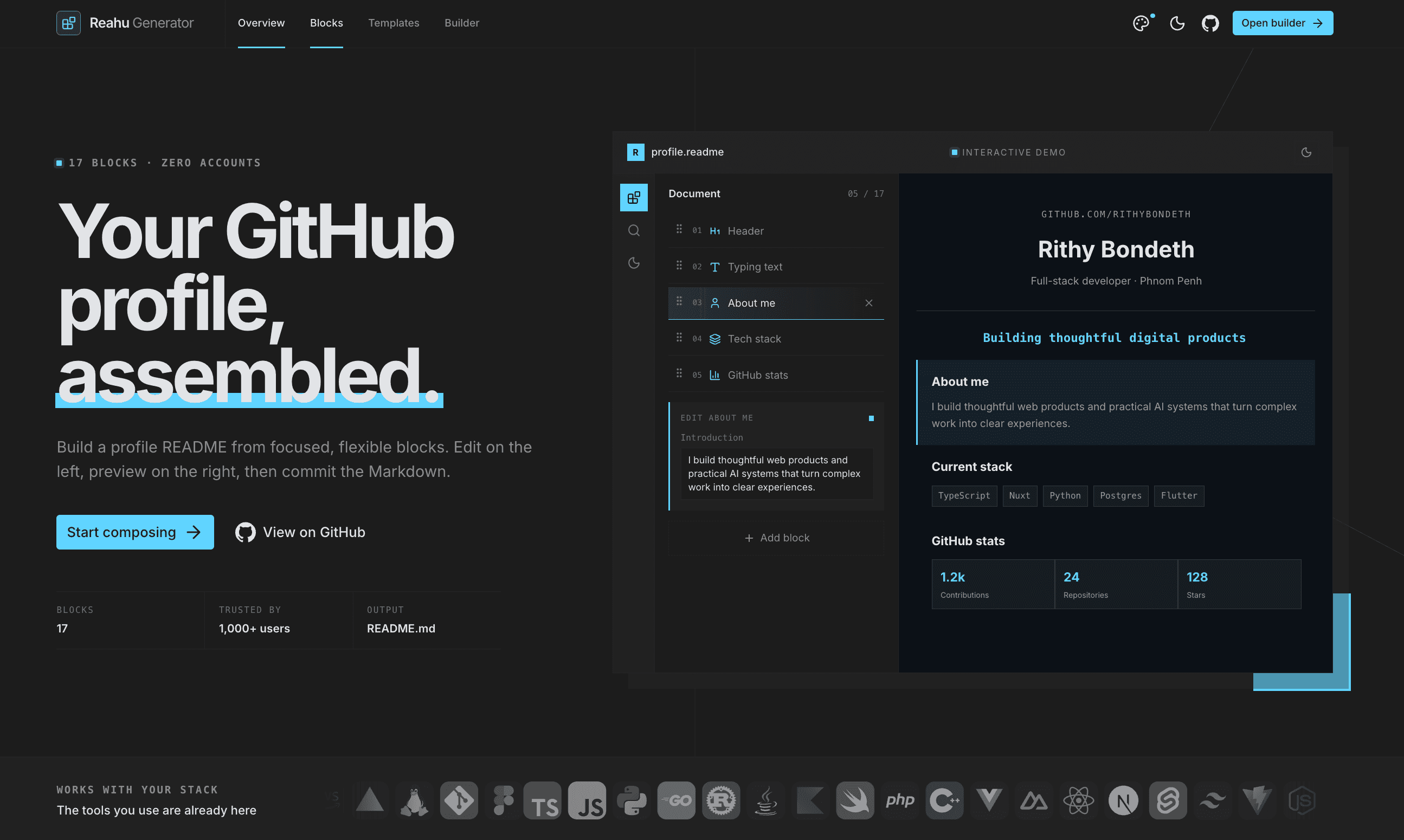The width and height of the screenshot is (1404, 840).
Task: Click the Add block button
Action: point(776,538)
